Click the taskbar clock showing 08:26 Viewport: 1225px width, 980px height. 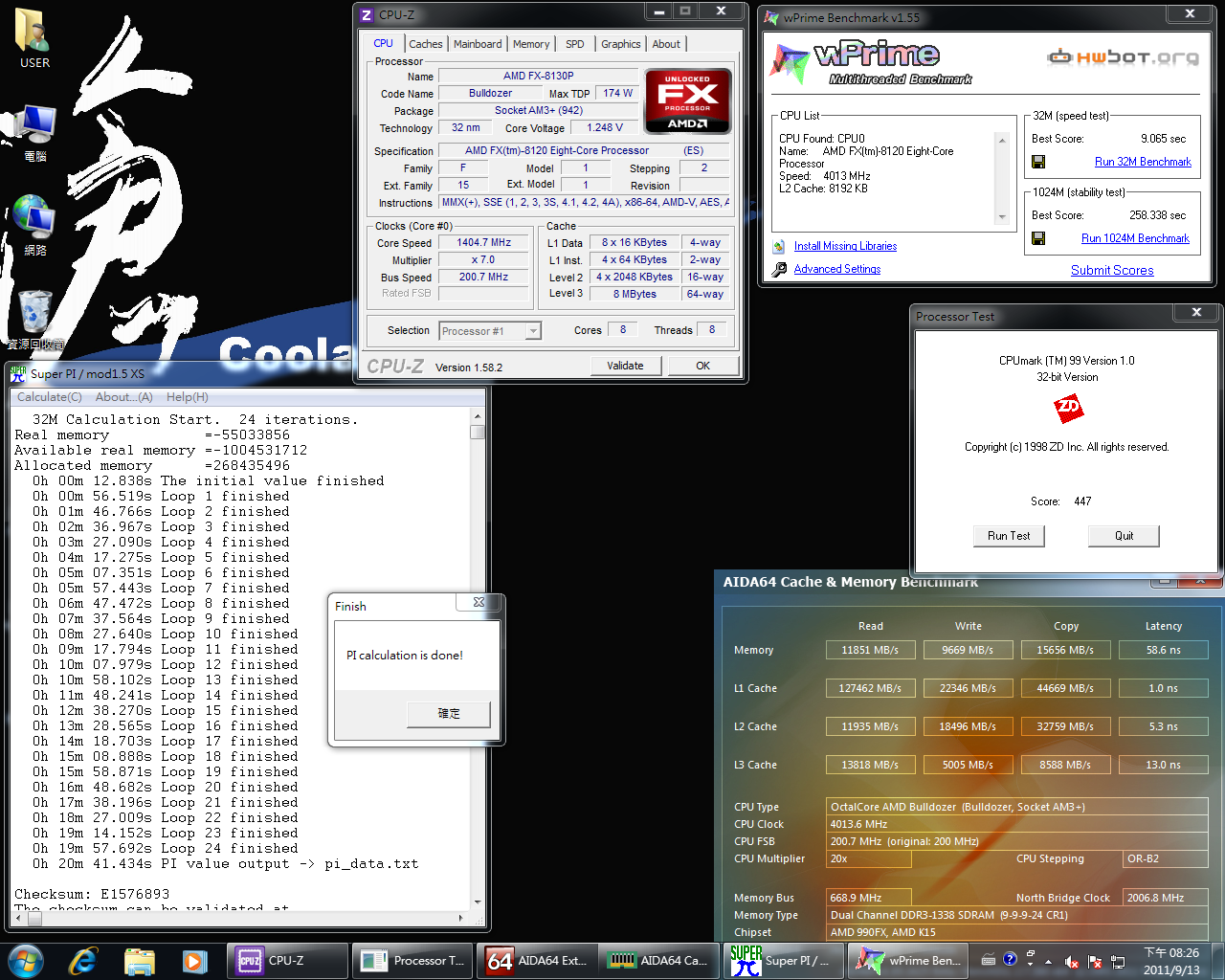pos(1171,961)
